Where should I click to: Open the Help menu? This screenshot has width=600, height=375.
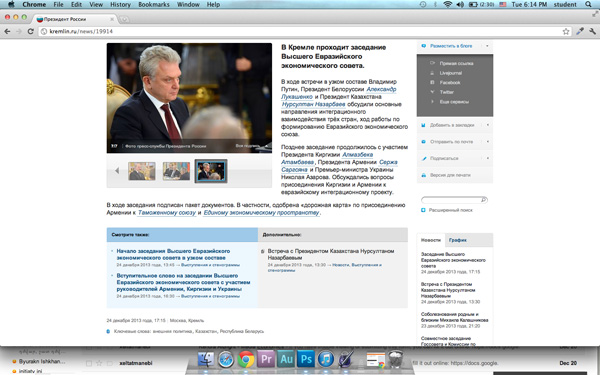(x=213, y=5)
